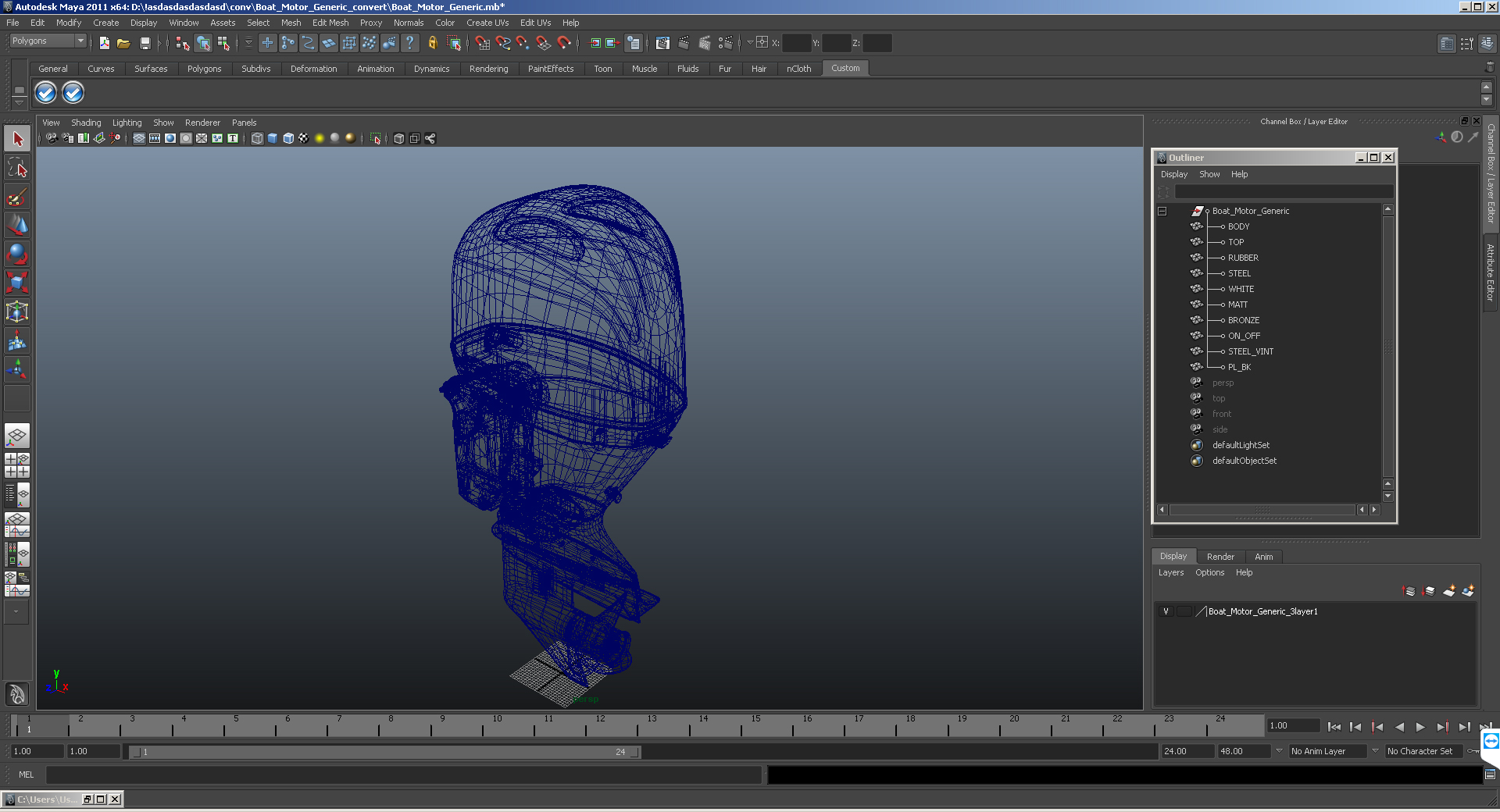Open No Character Set dropdown
Screen dimensions: 1500x812
[1425, 751]
